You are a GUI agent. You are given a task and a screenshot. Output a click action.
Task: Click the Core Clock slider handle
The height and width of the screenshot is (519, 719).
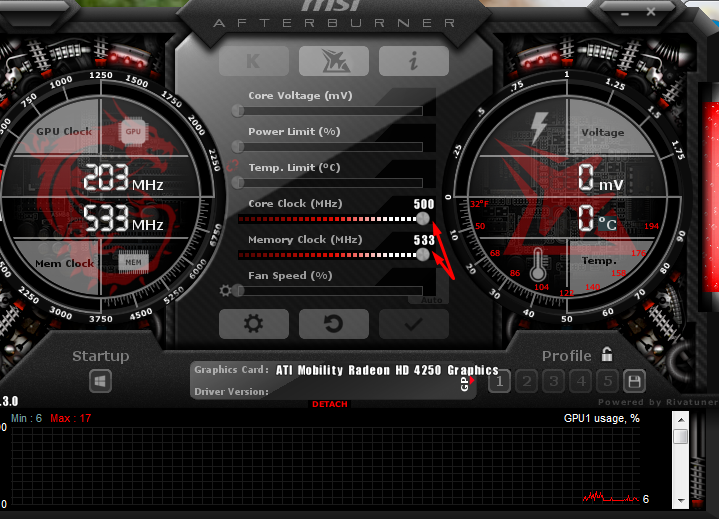coord(424,218)
